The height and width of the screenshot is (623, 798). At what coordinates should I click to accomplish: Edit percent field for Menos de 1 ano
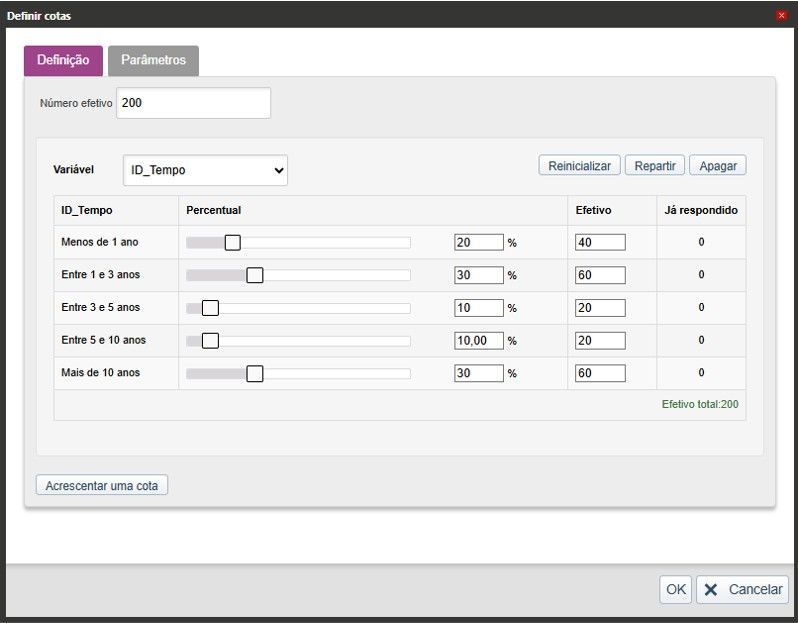479,242
